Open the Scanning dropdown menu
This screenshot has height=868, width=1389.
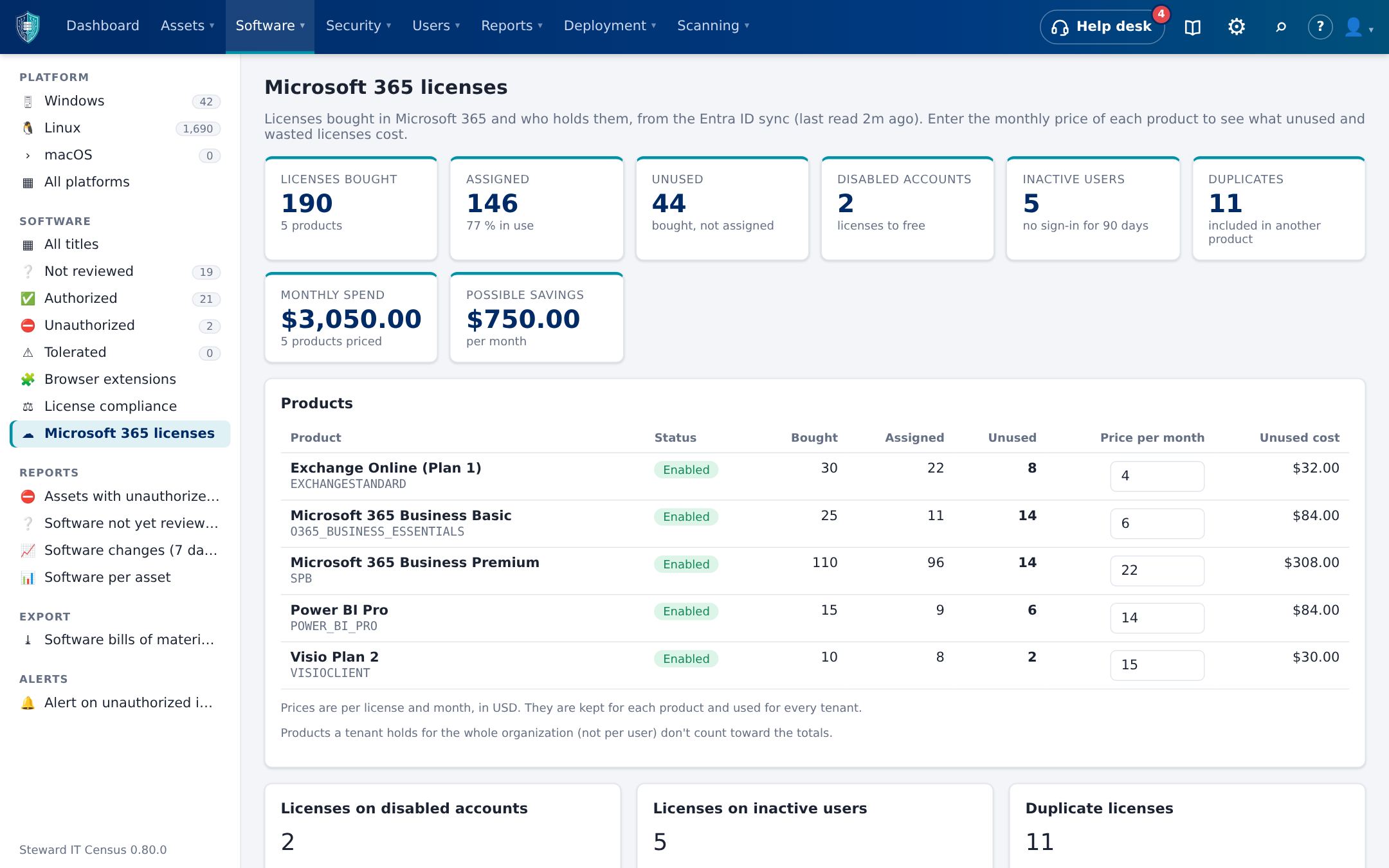point(713,26)
